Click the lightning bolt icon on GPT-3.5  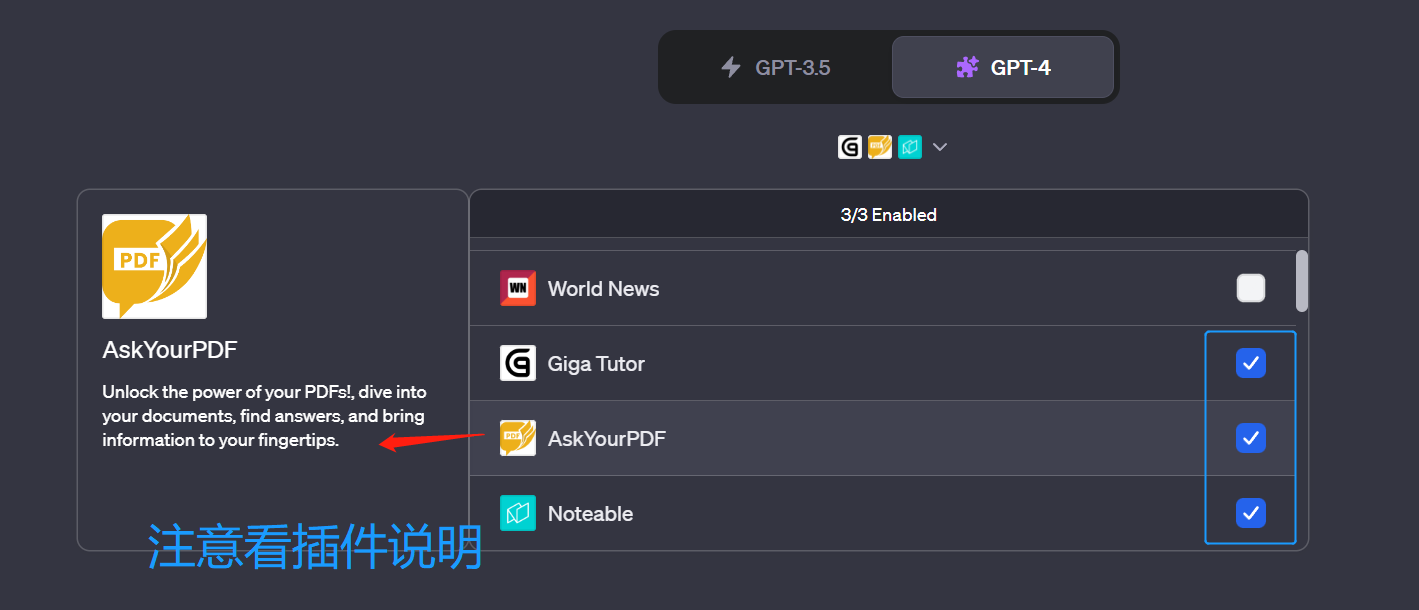pos(731,67)
